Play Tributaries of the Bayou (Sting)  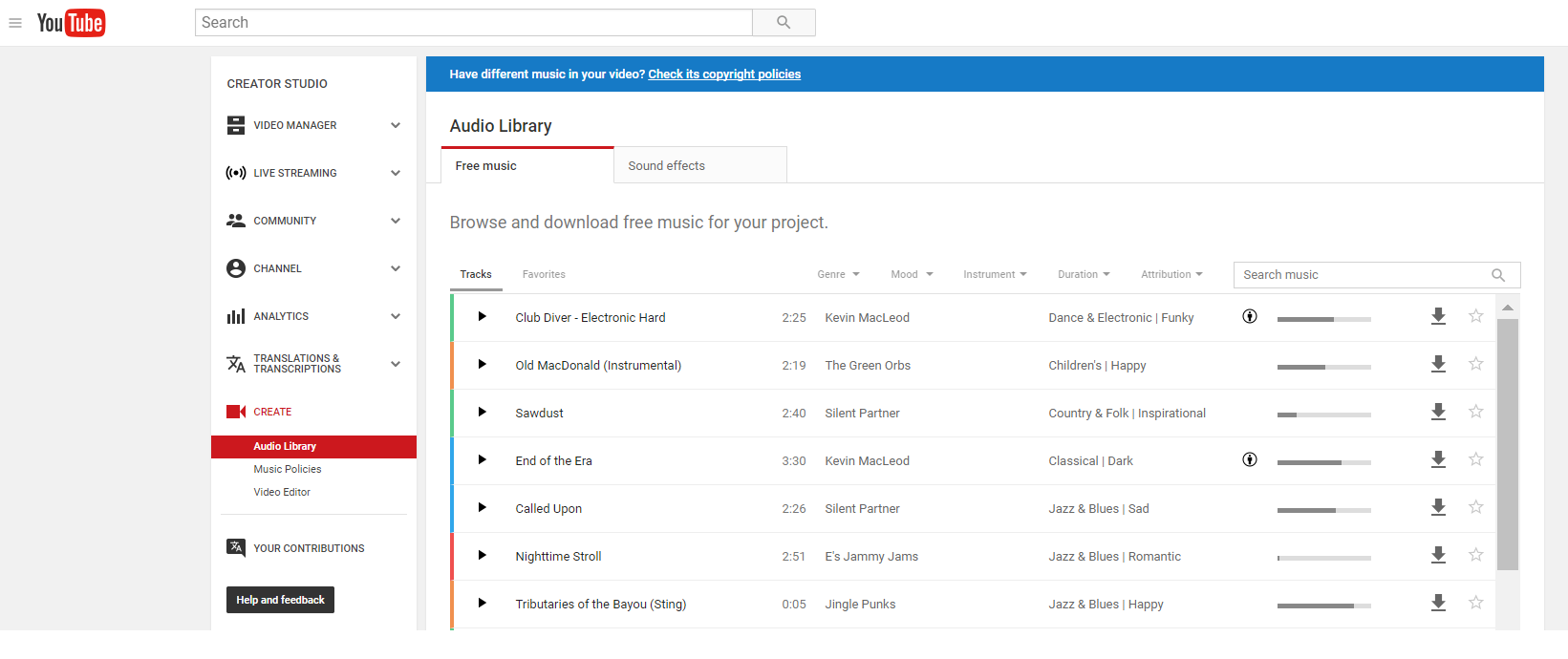click(482, 603)
